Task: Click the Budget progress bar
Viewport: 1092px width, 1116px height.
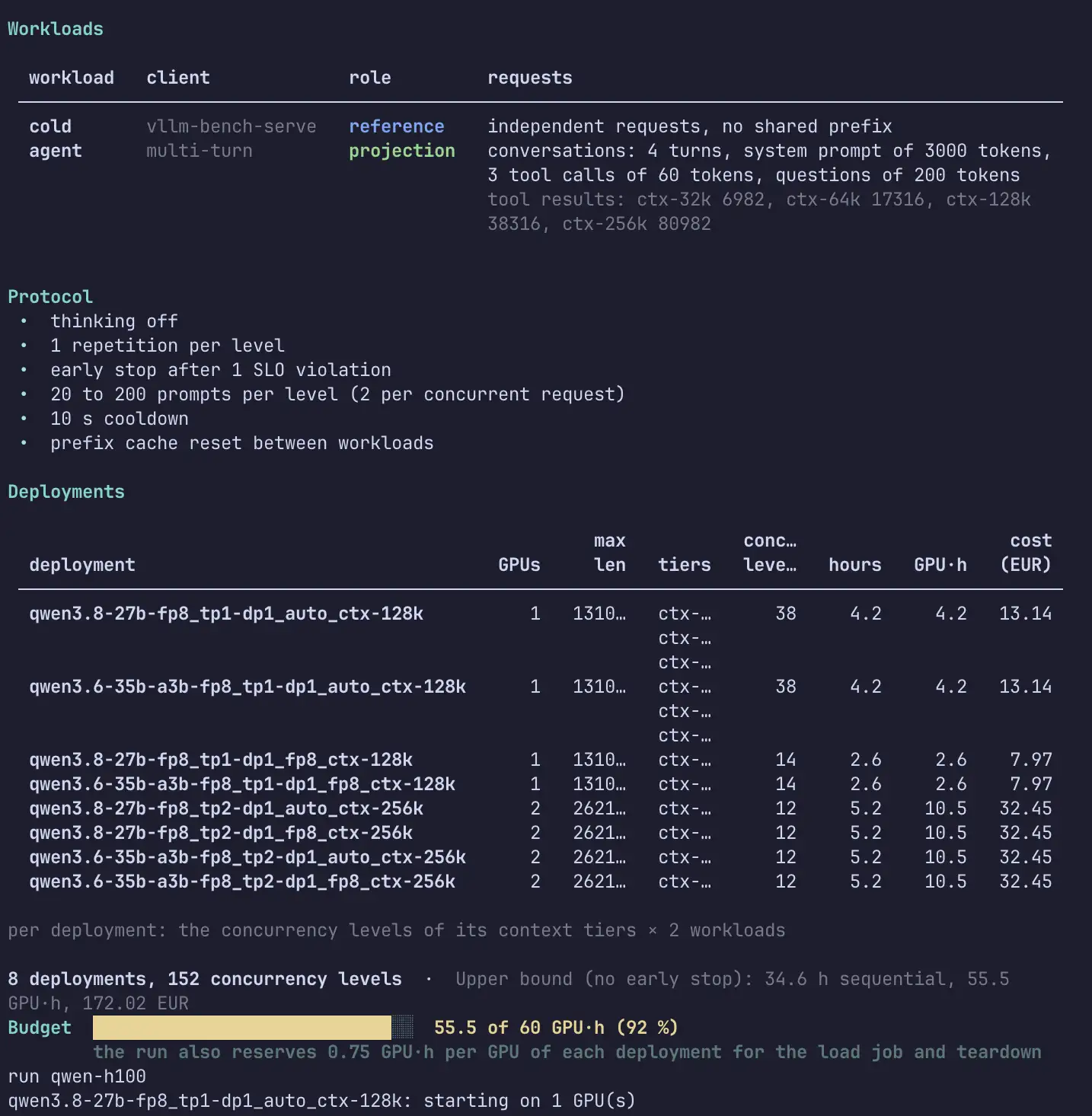Action: click(253, 1028)
